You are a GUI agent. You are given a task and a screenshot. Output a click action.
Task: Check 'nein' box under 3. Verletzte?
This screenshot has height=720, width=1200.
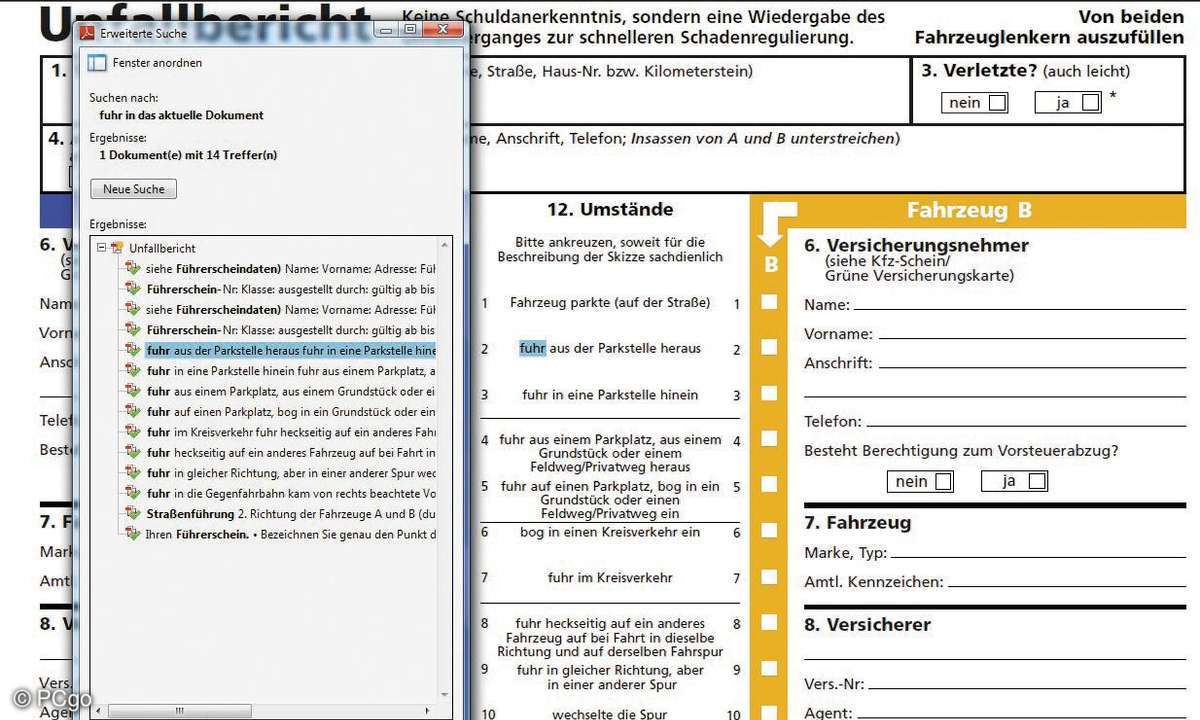(997, 102)
